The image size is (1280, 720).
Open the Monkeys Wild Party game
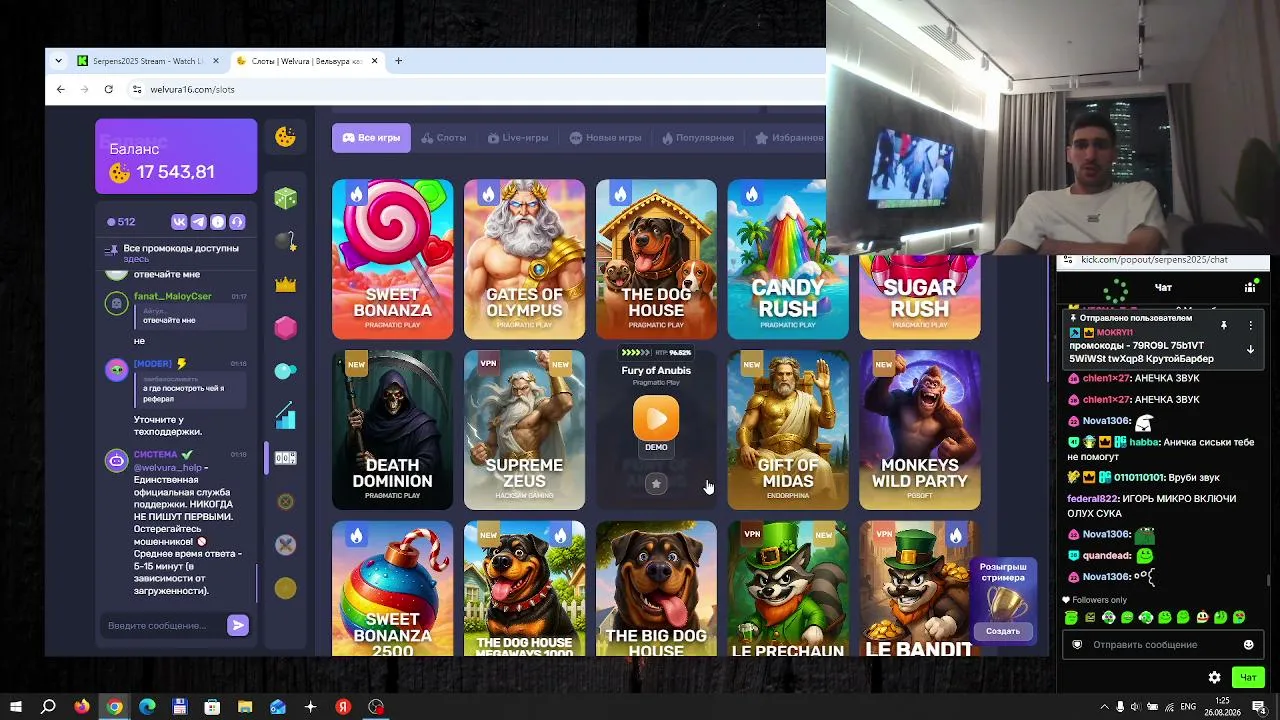[920, 430]
